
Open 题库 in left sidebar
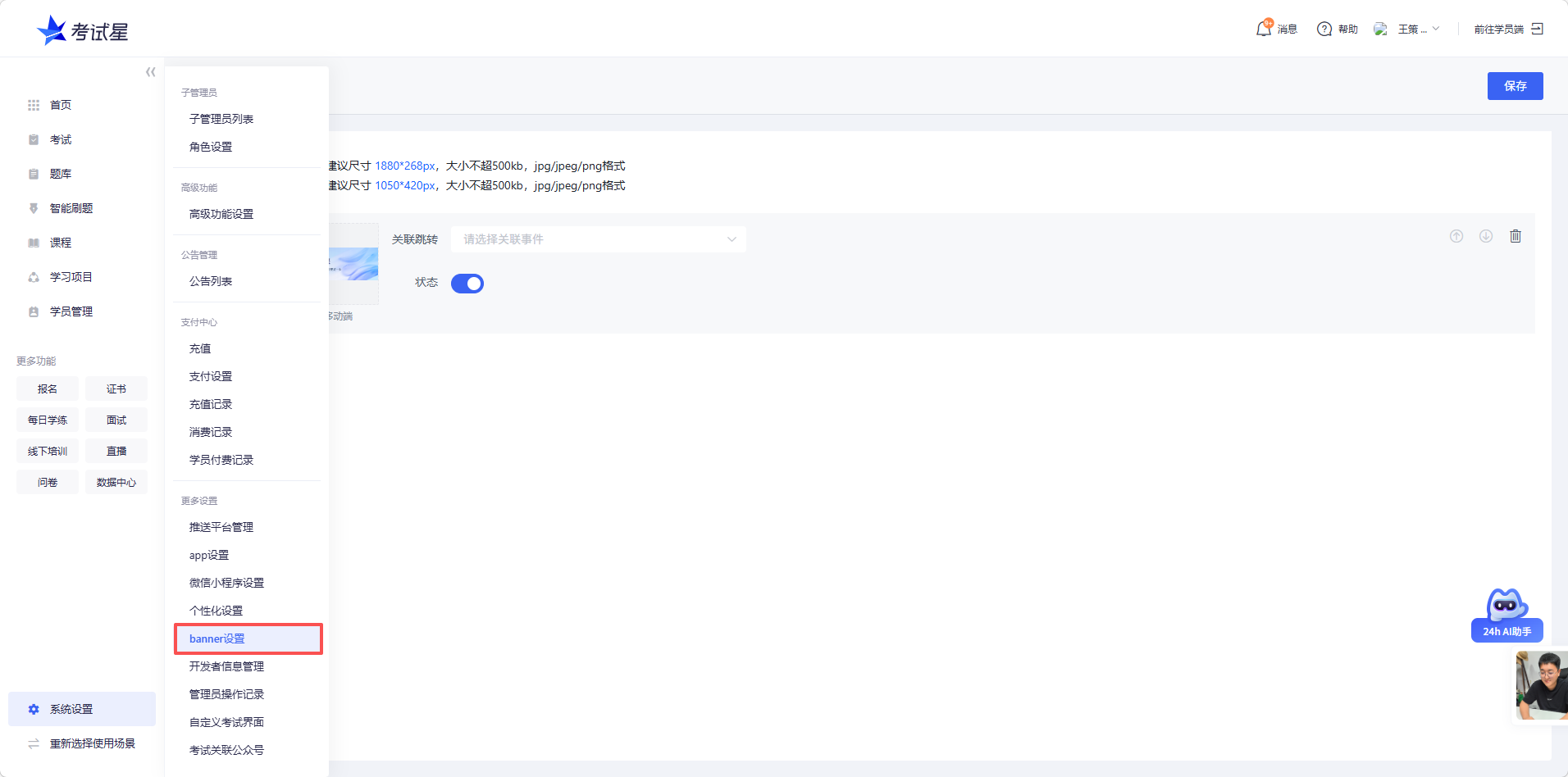[61, 174]
